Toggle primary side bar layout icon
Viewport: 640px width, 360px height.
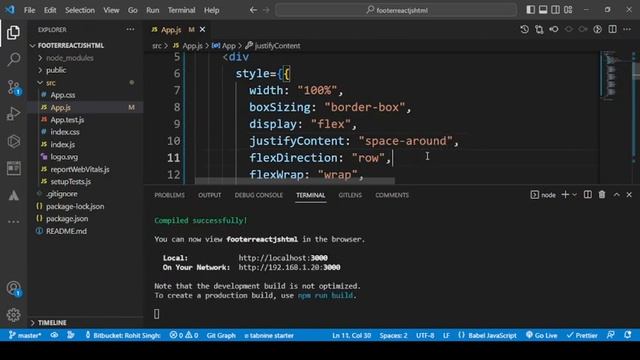530,10
